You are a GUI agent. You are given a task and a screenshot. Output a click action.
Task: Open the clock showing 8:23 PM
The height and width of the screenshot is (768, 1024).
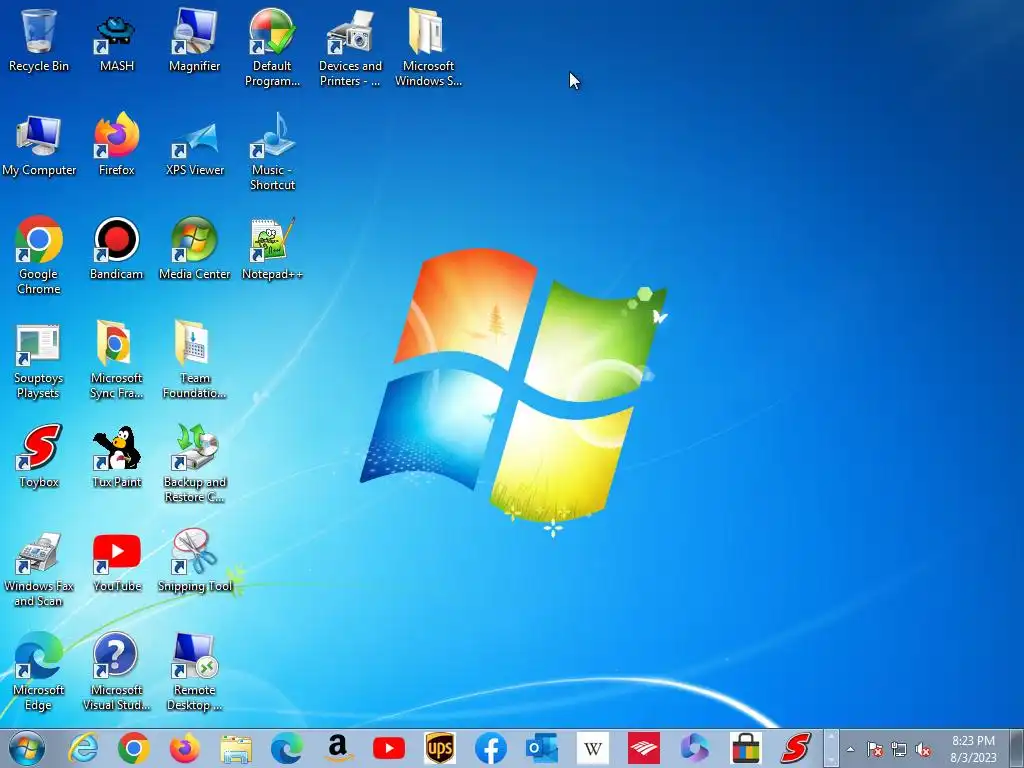point(973,749)
